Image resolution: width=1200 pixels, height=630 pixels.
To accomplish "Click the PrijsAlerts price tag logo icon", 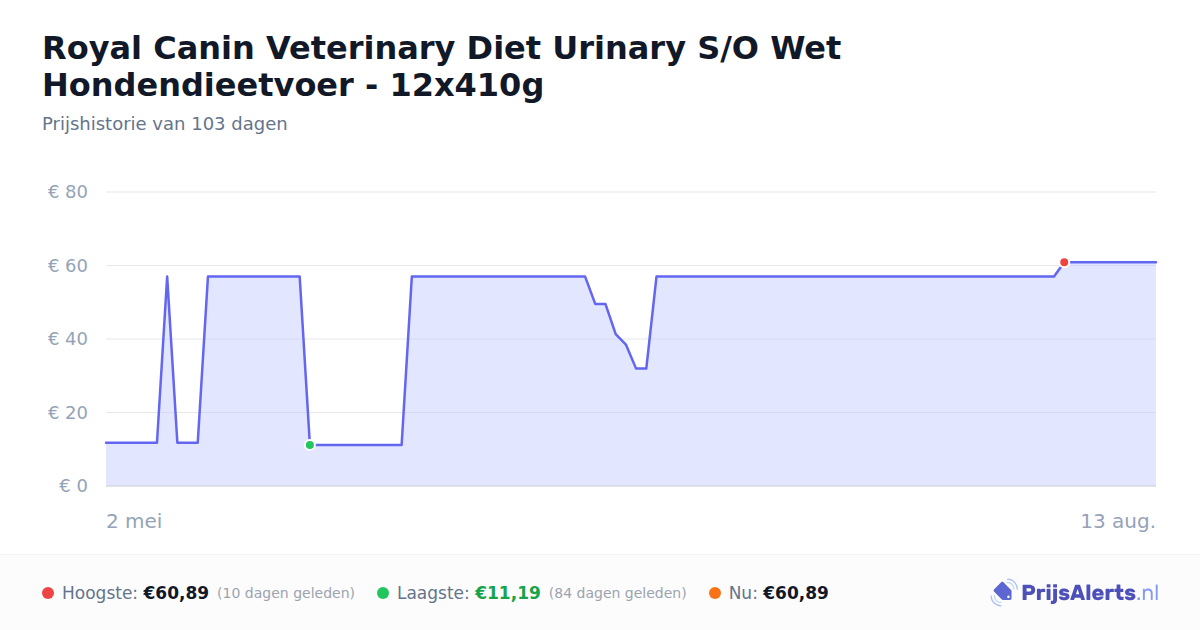I will 1003,593.
